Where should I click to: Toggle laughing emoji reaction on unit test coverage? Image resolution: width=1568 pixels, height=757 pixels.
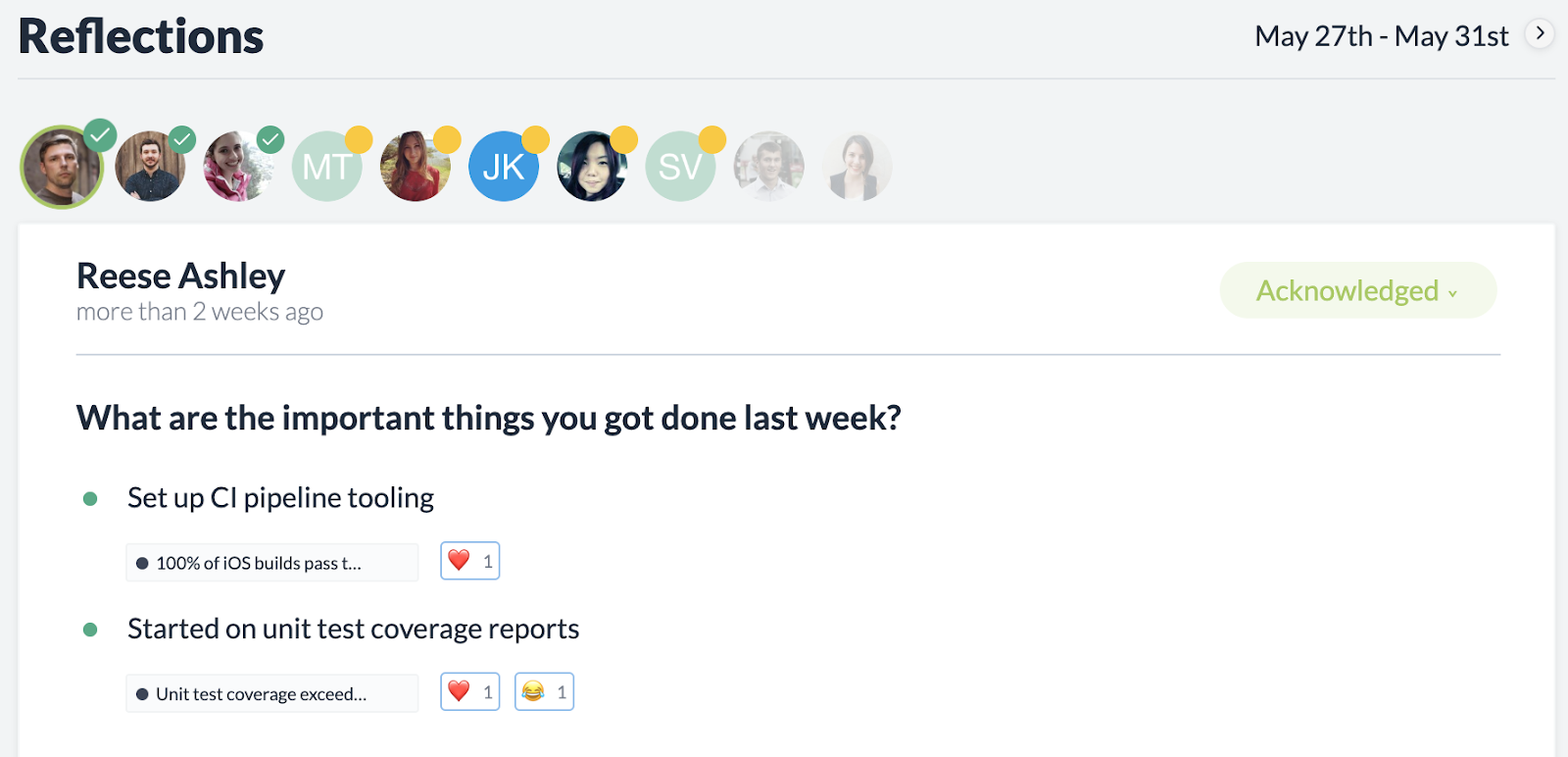coord(544,692)
